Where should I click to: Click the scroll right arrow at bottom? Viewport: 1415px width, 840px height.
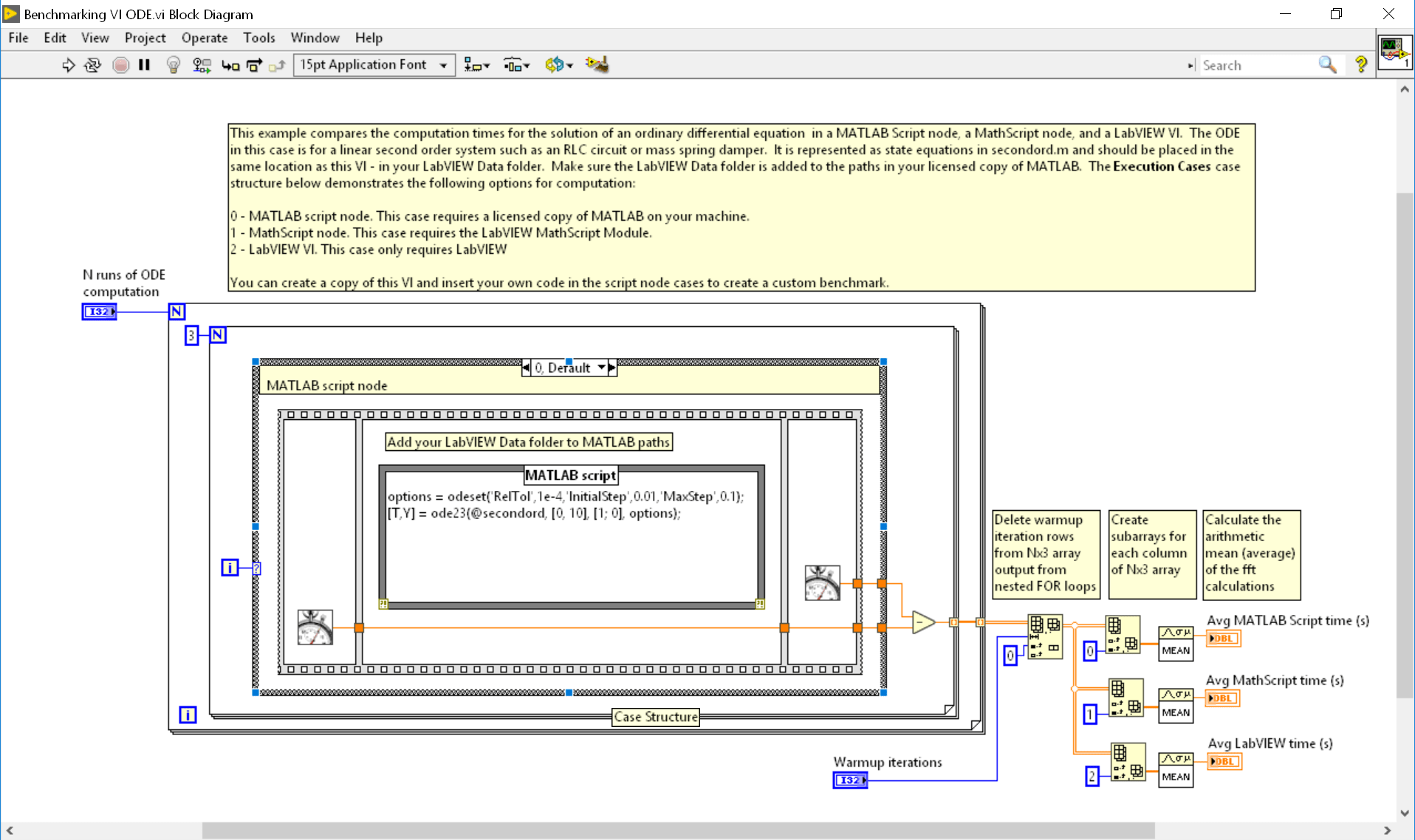(x=1388, y=830)
